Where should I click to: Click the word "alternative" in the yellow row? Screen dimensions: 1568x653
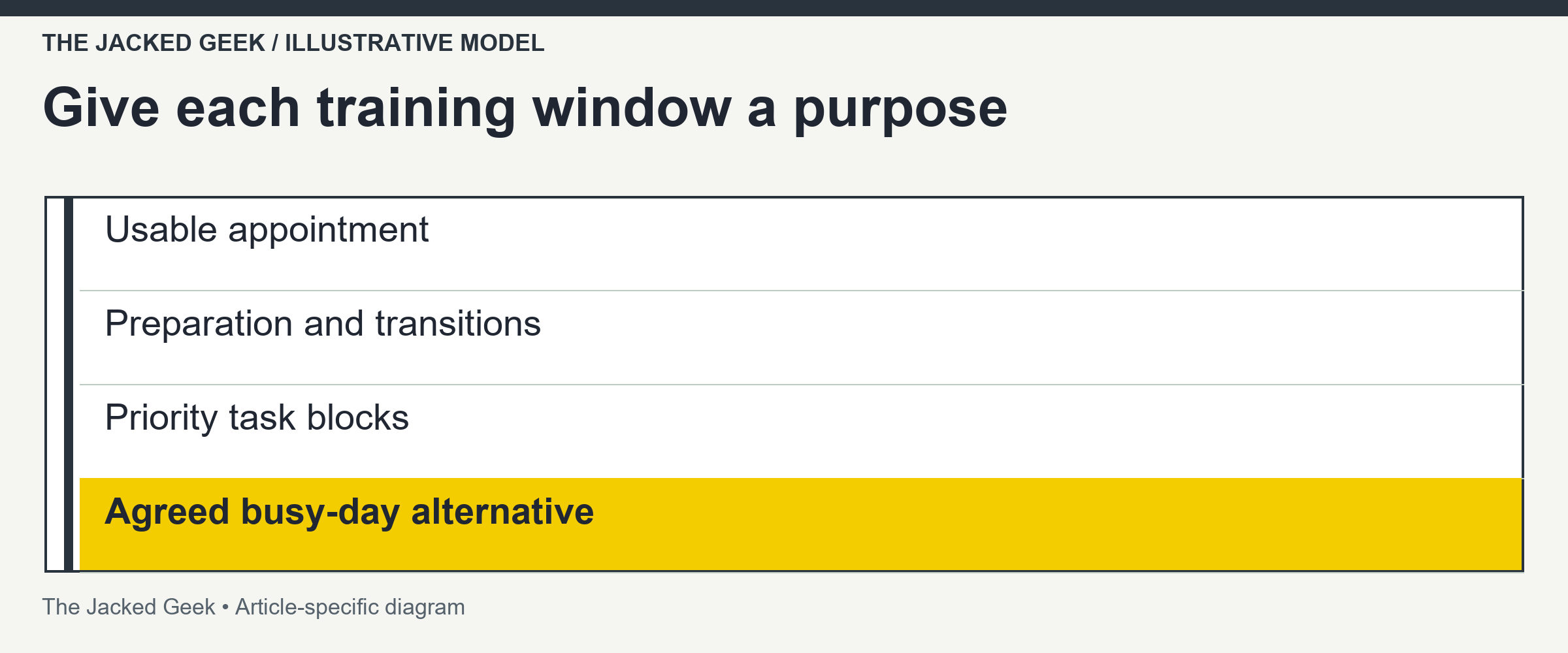tap(502, 511)
